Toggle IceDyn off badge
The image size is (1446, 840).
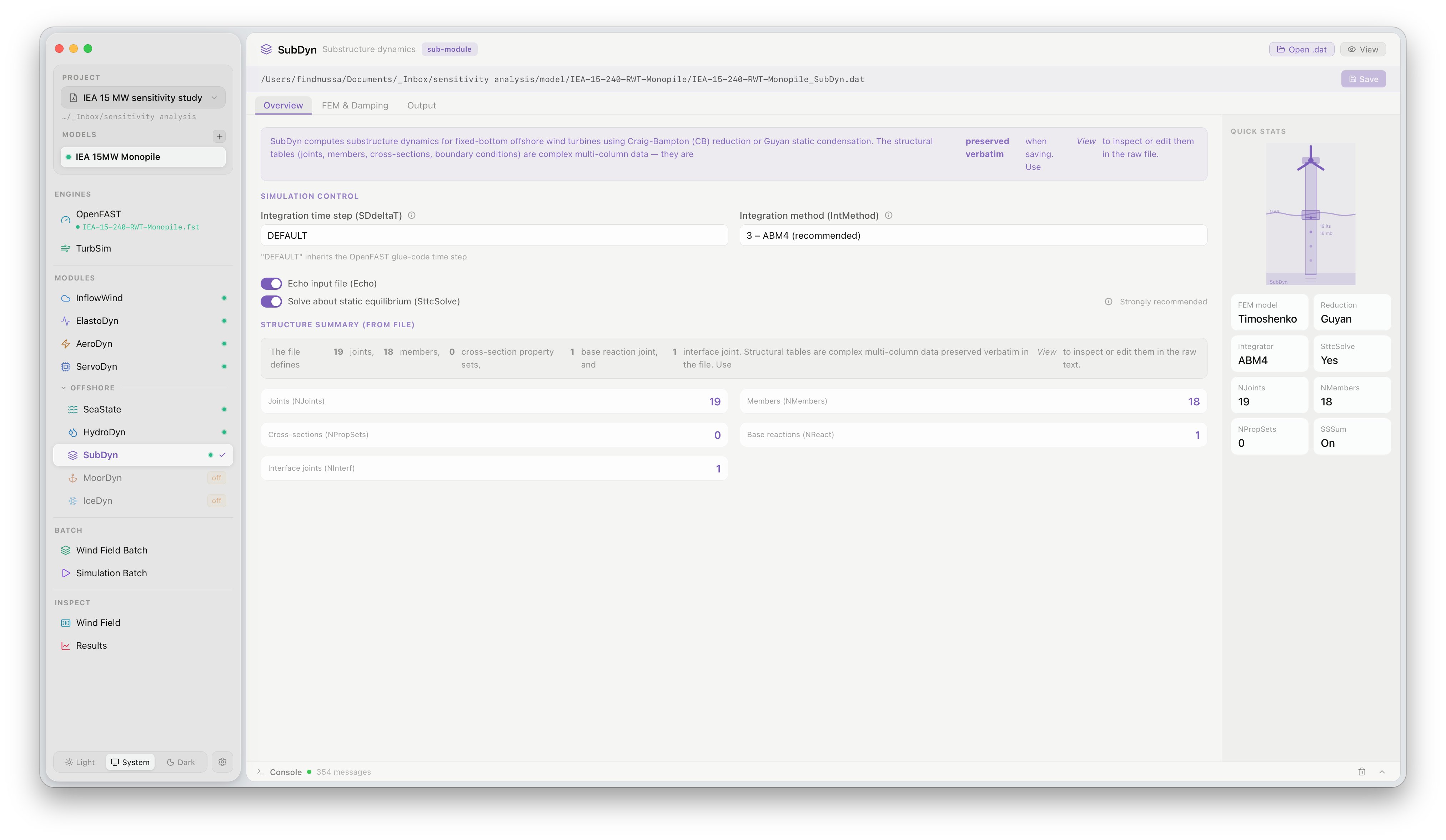coord(216,501)
